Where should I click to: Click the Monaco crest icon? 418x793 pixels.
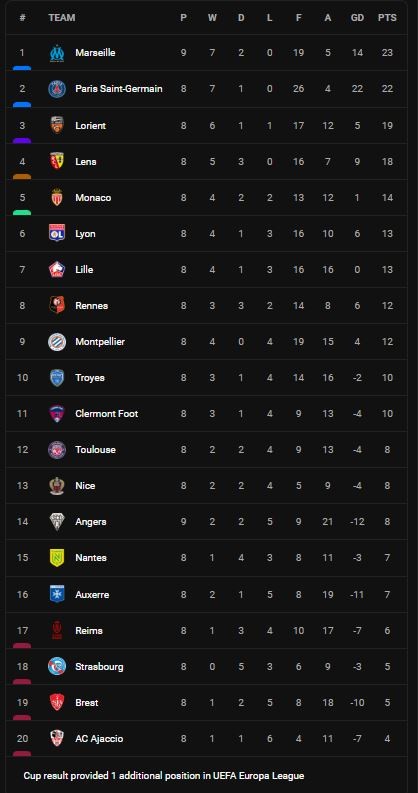pos(57,197)
